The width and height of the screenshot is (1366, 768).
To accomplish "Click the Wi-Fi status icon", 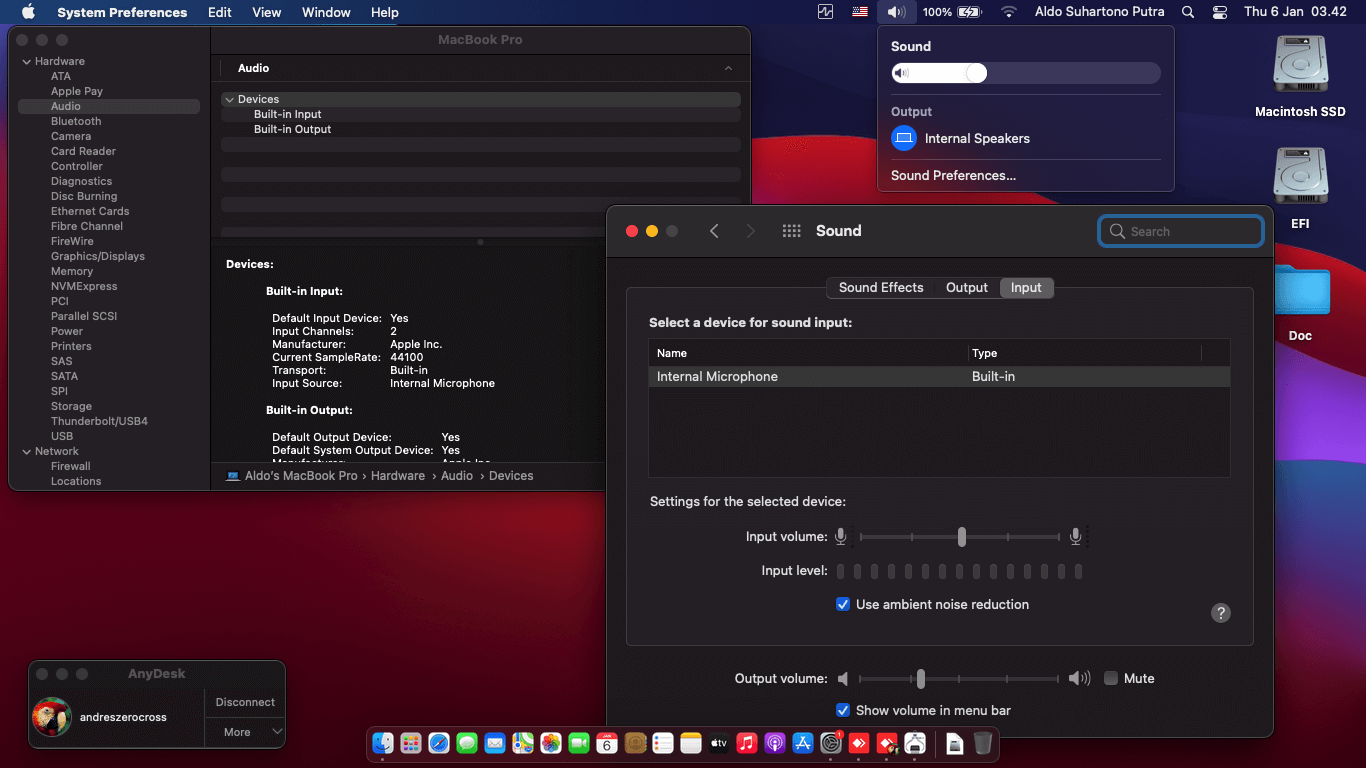I will (x=1009, y=12).
